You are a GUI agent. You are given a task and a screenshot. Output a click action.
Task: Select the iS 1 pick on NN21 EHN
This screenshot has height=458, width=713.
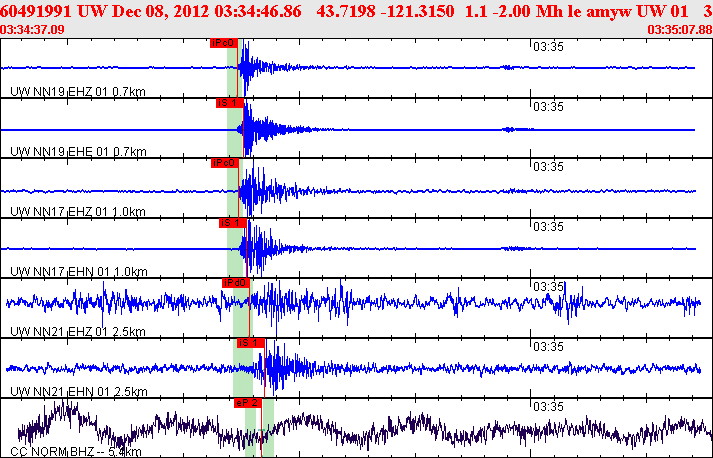[250, 343]
